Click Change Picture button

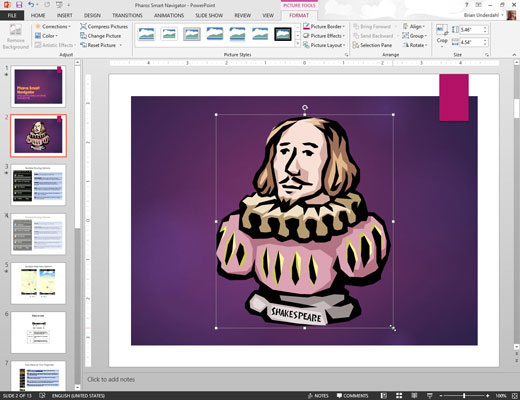coord(100,36)
